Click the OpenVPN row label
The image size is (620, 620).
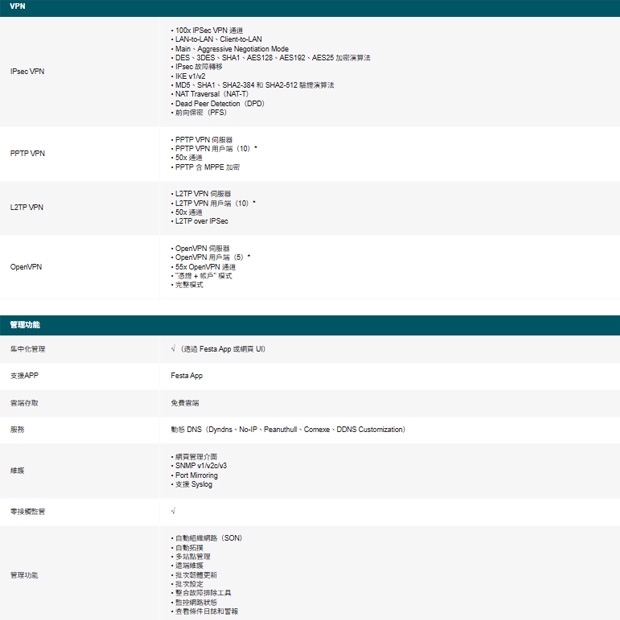(x=26, y=267)
